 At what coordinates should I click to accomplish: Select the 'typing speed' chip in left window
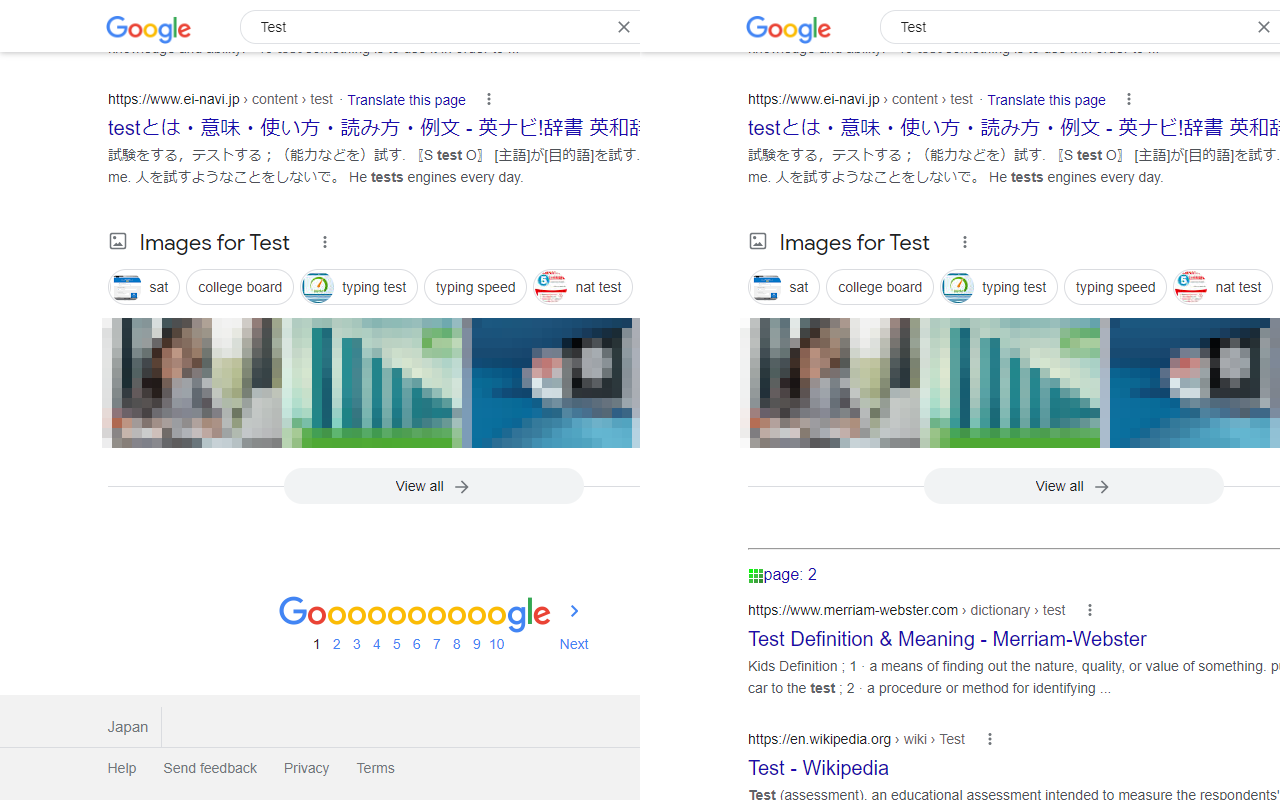coord(475,287)
